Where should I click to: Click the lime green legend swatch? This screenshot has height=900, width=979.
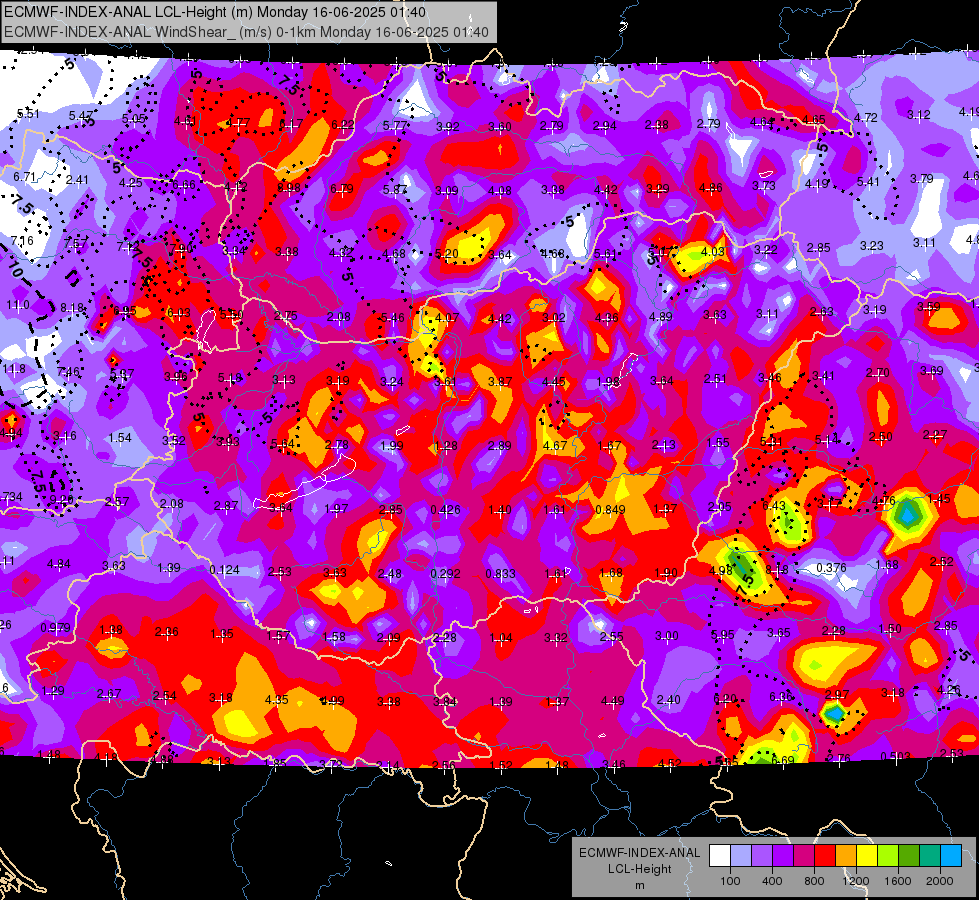point(888,856)
